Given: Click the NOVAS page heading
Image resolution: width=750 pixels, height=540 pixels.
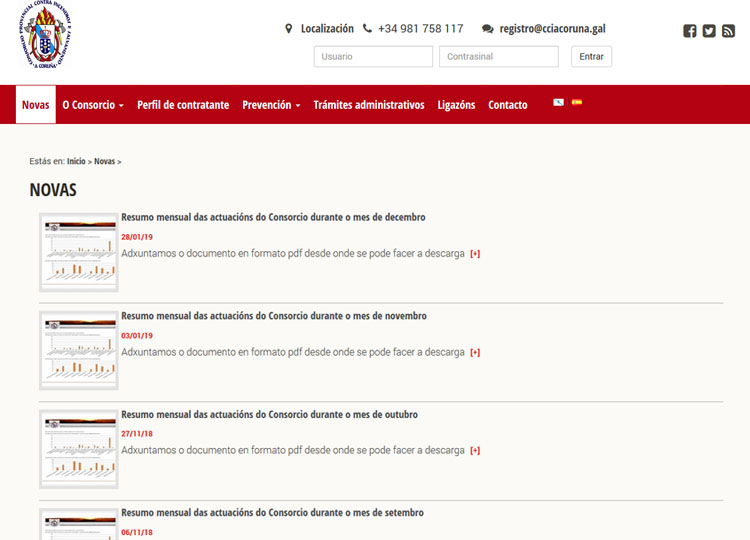Looking at the screenshot, I should click(53, 190).
